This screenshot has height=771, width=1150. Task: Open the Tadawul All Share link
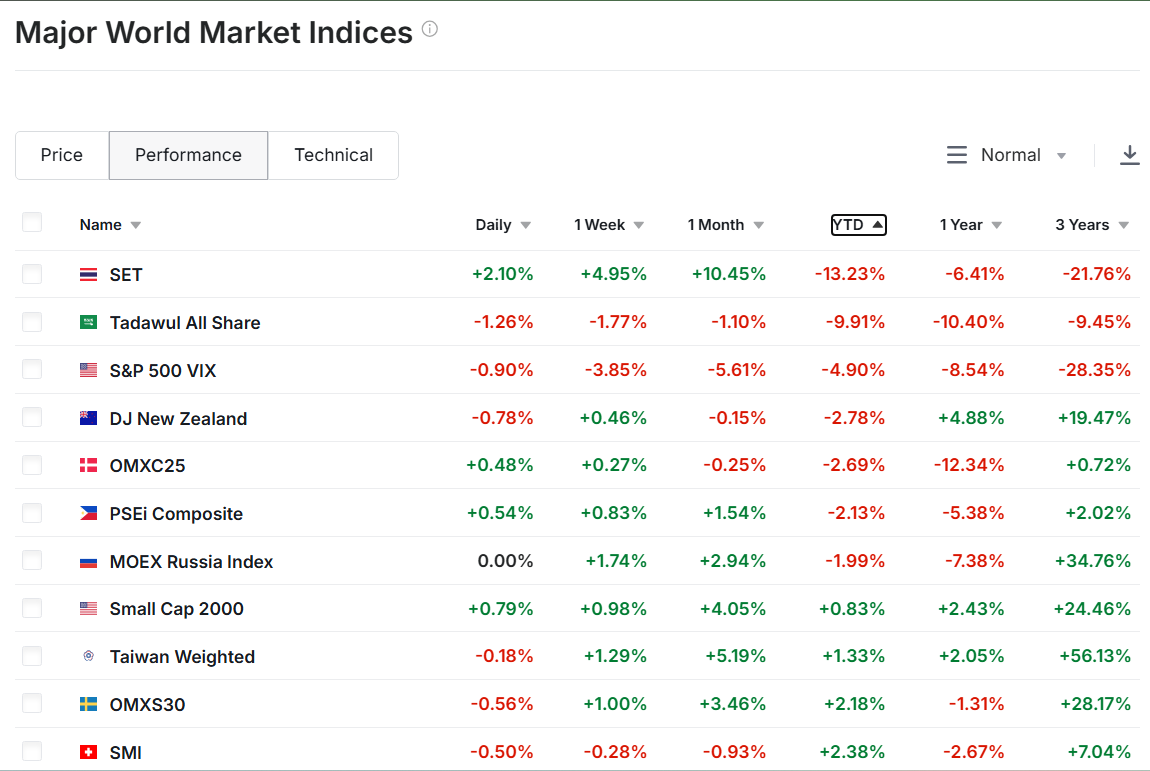coord(185,323)
